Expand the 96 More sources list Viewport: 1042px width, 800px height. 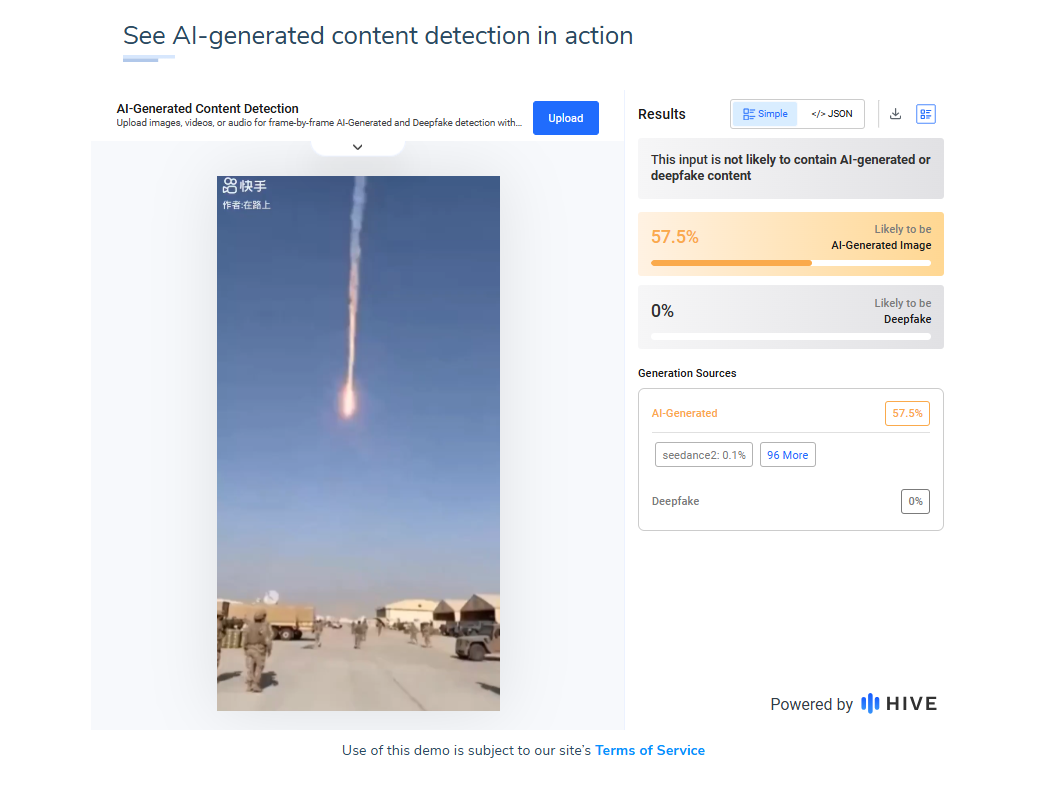[x=787, y=455]
